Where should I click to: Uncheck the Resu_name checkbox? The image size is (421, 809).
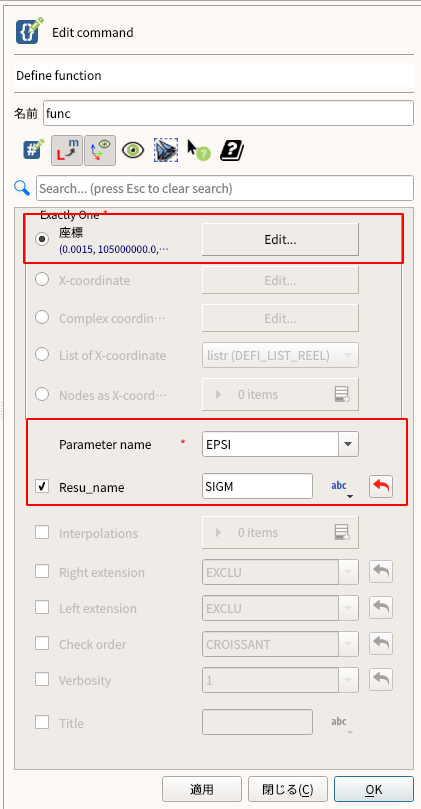(42, 486)
